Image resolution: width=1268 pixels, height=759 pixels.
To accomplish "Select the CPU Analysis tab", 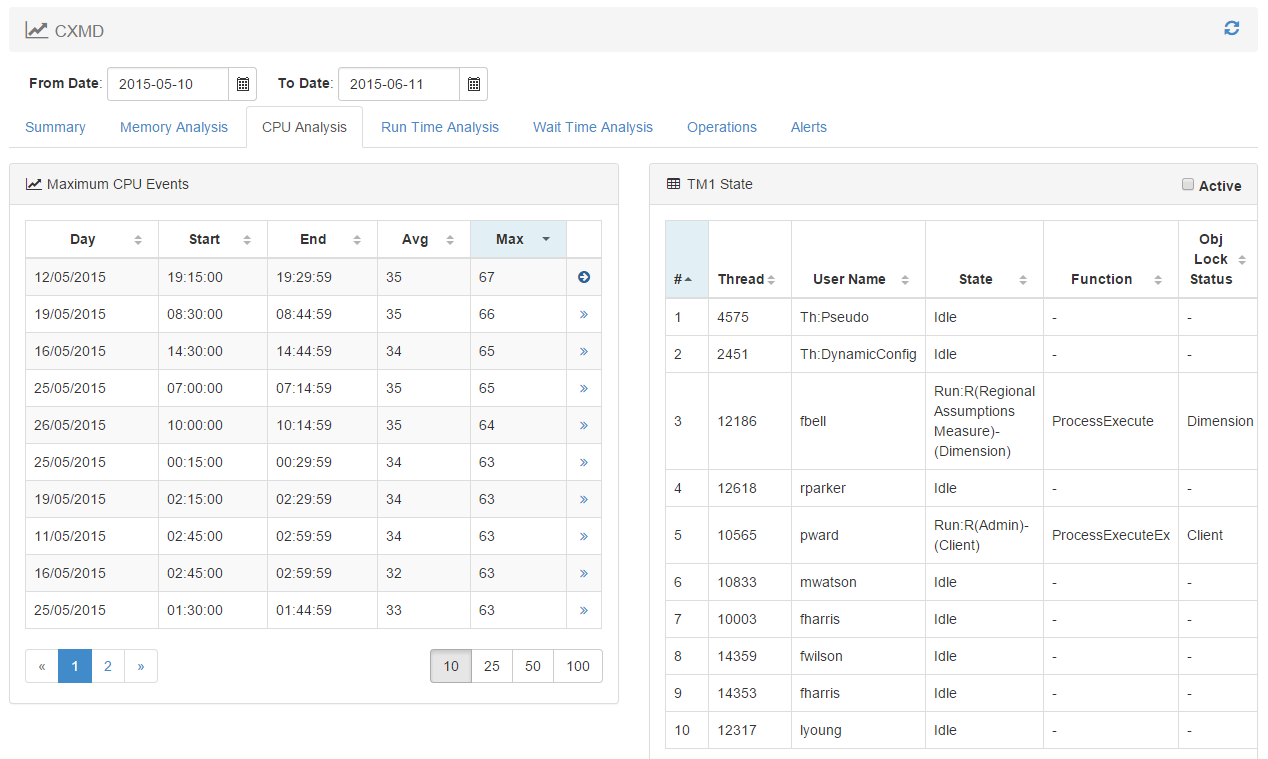I will (x=304, y=127).
